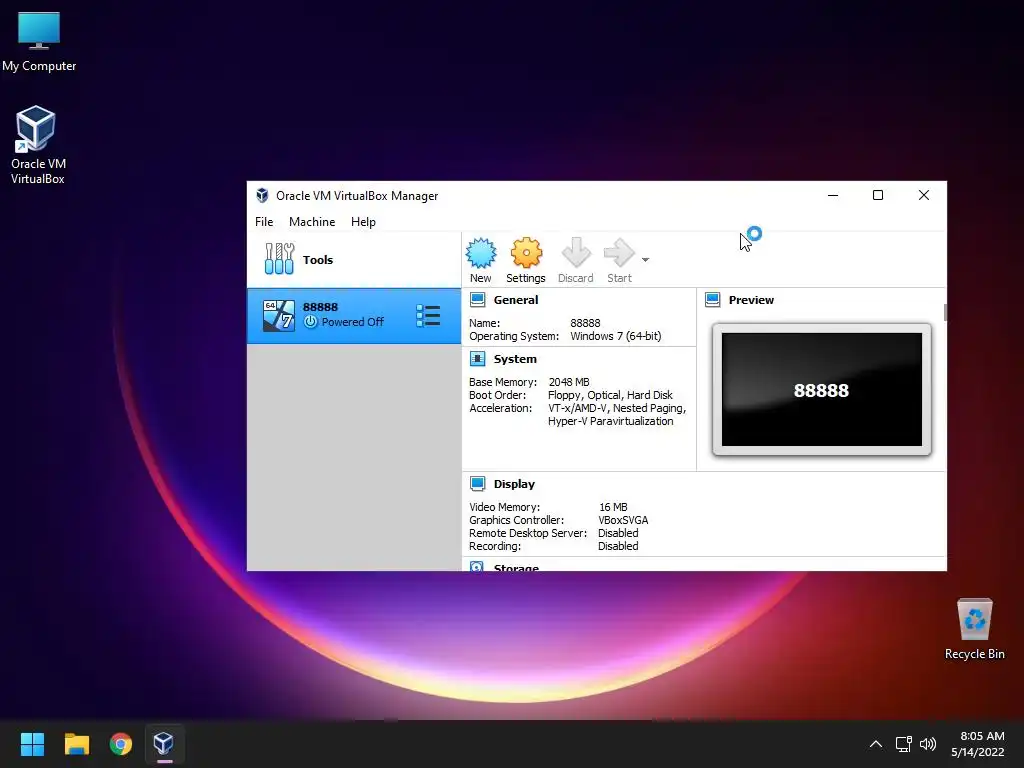Click the network icon in system tray
The width and height of the screenshot is (1024, 768).
[x=903, y=744]
